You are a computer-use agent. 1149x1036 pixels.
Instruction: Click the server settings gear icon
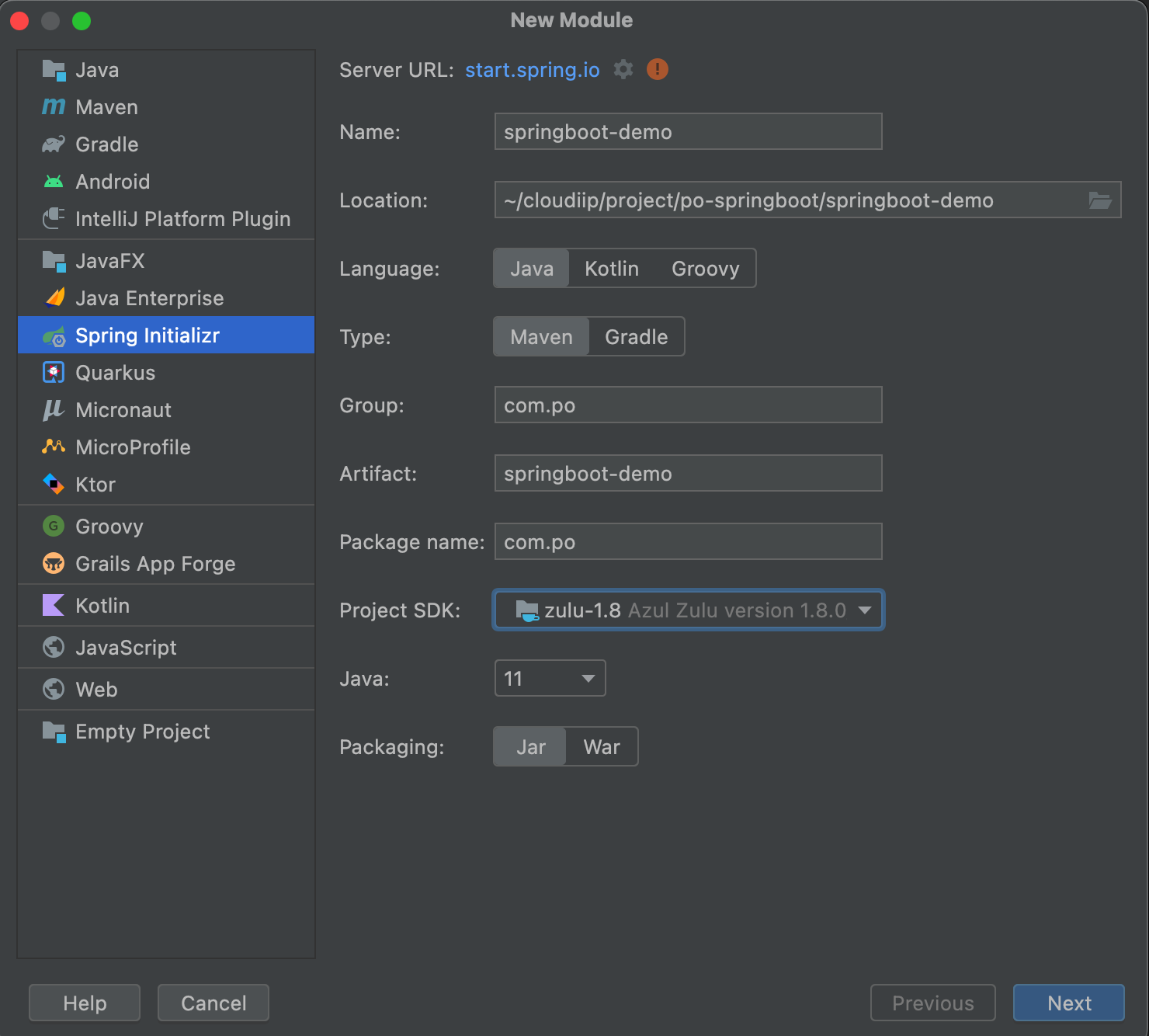(623, 70)
